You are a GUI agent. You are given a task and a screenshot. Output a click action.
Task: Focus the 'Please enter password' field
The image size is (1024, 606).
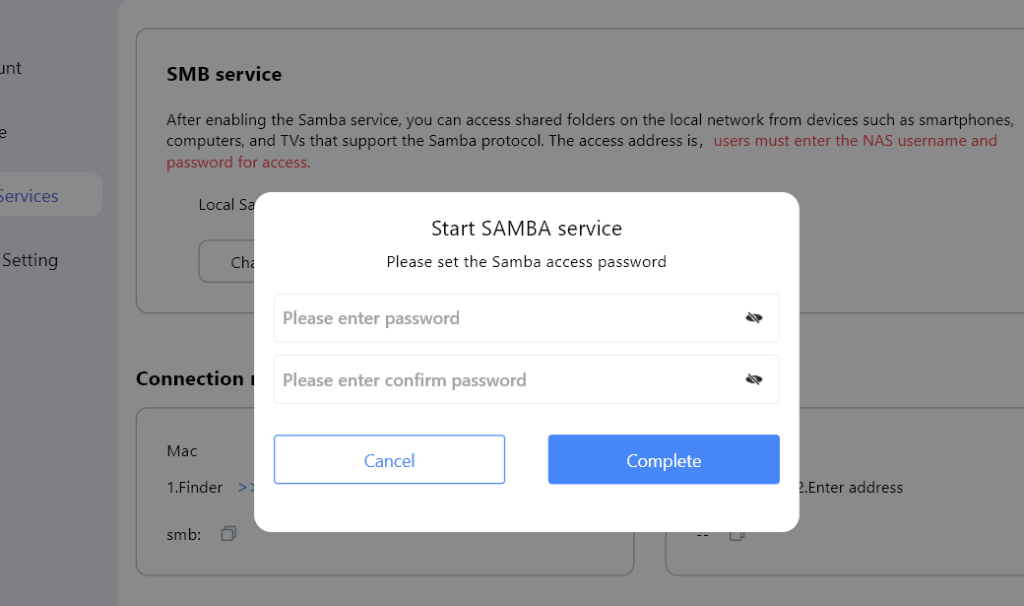pyautogui.click(x=505, y=318)
